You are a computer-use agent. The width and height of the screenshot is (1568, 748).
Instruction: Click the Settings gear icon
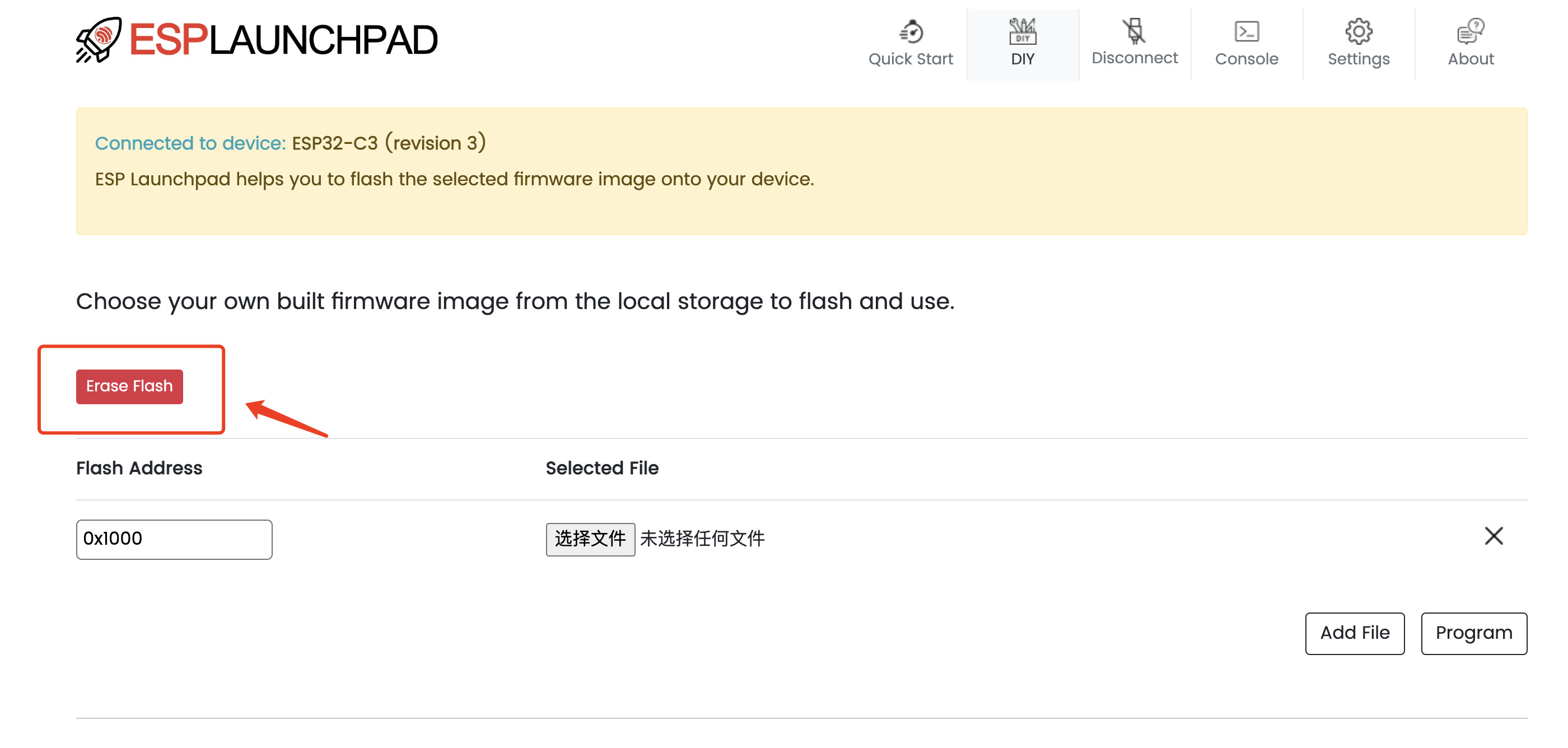click(1358, 32)
